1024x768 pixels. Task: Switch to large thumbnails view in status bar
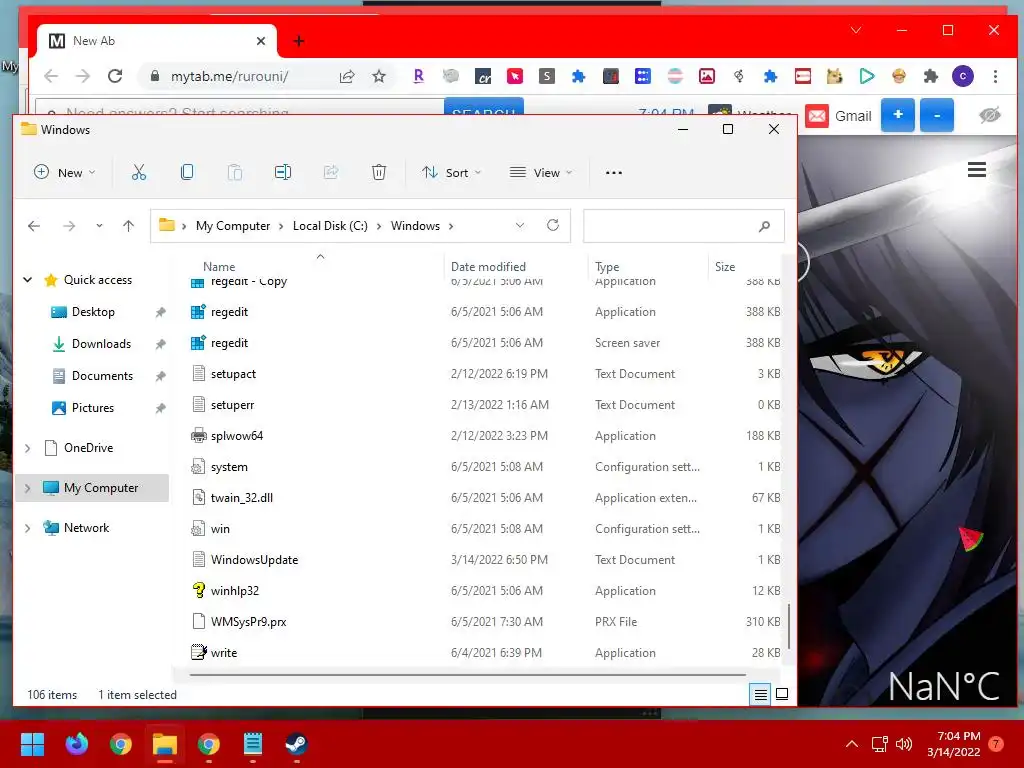(x=782, y=694)
